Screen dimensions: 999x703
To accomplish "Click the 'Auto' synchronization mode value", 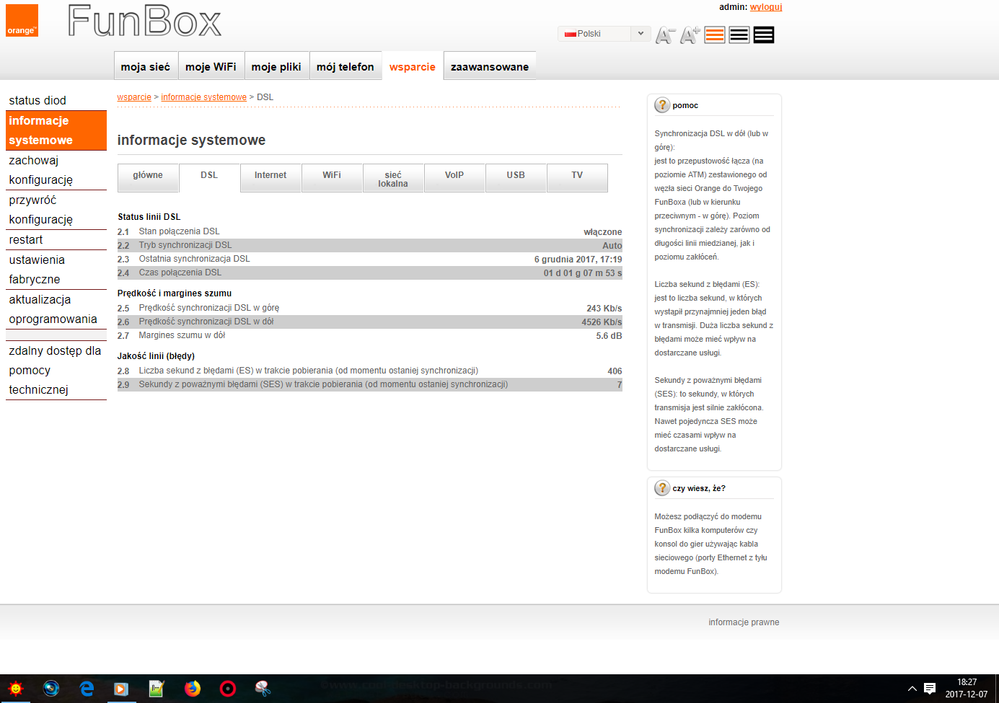I will pyautogui.click(x=612, y=245).
